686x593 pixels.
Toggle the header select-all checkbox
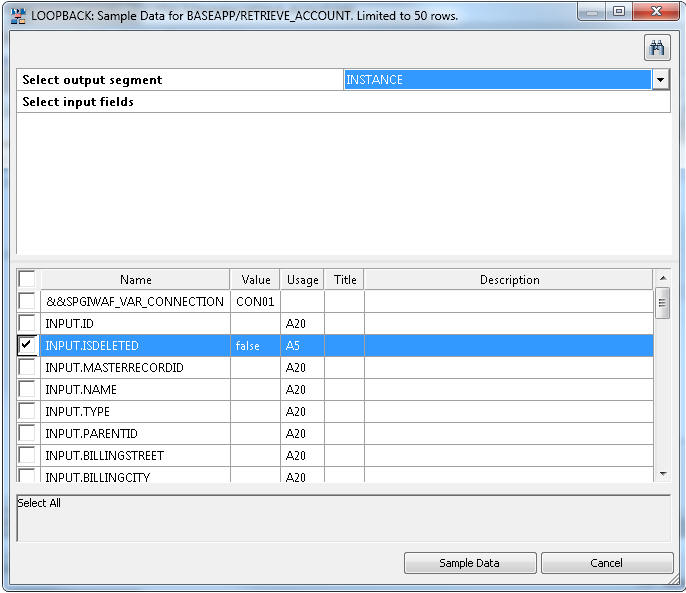(27, 279)
